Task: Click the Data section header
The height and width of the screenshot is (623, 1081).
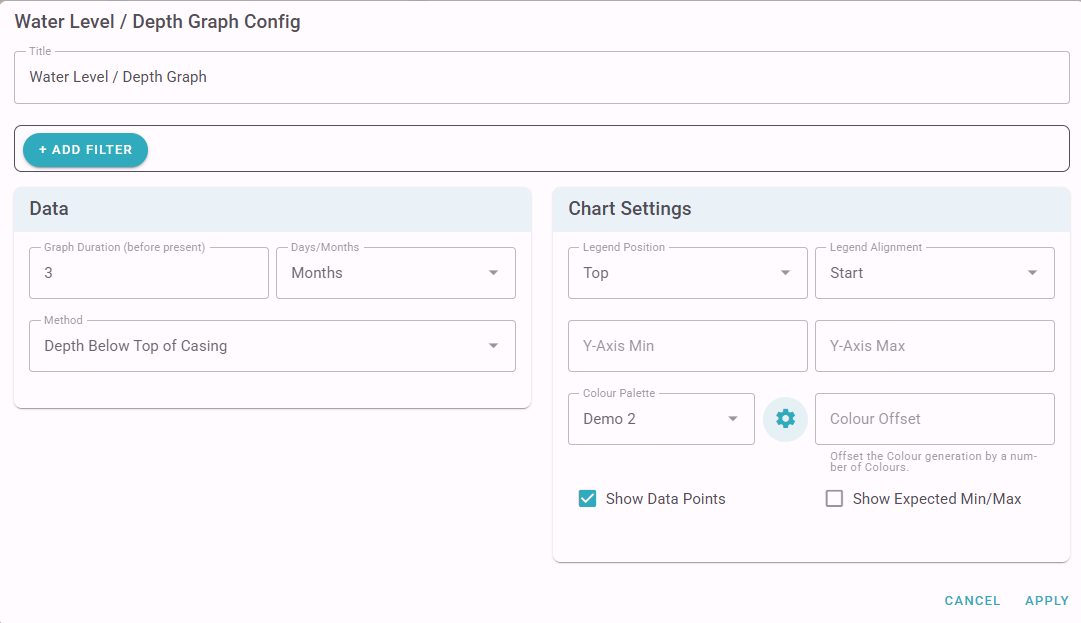Action: [272, 209]
